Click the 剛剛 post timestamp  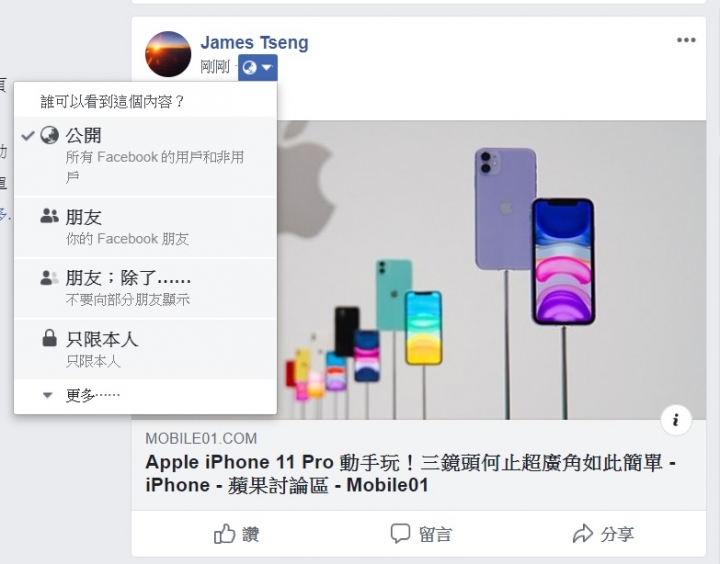point(215,68)
